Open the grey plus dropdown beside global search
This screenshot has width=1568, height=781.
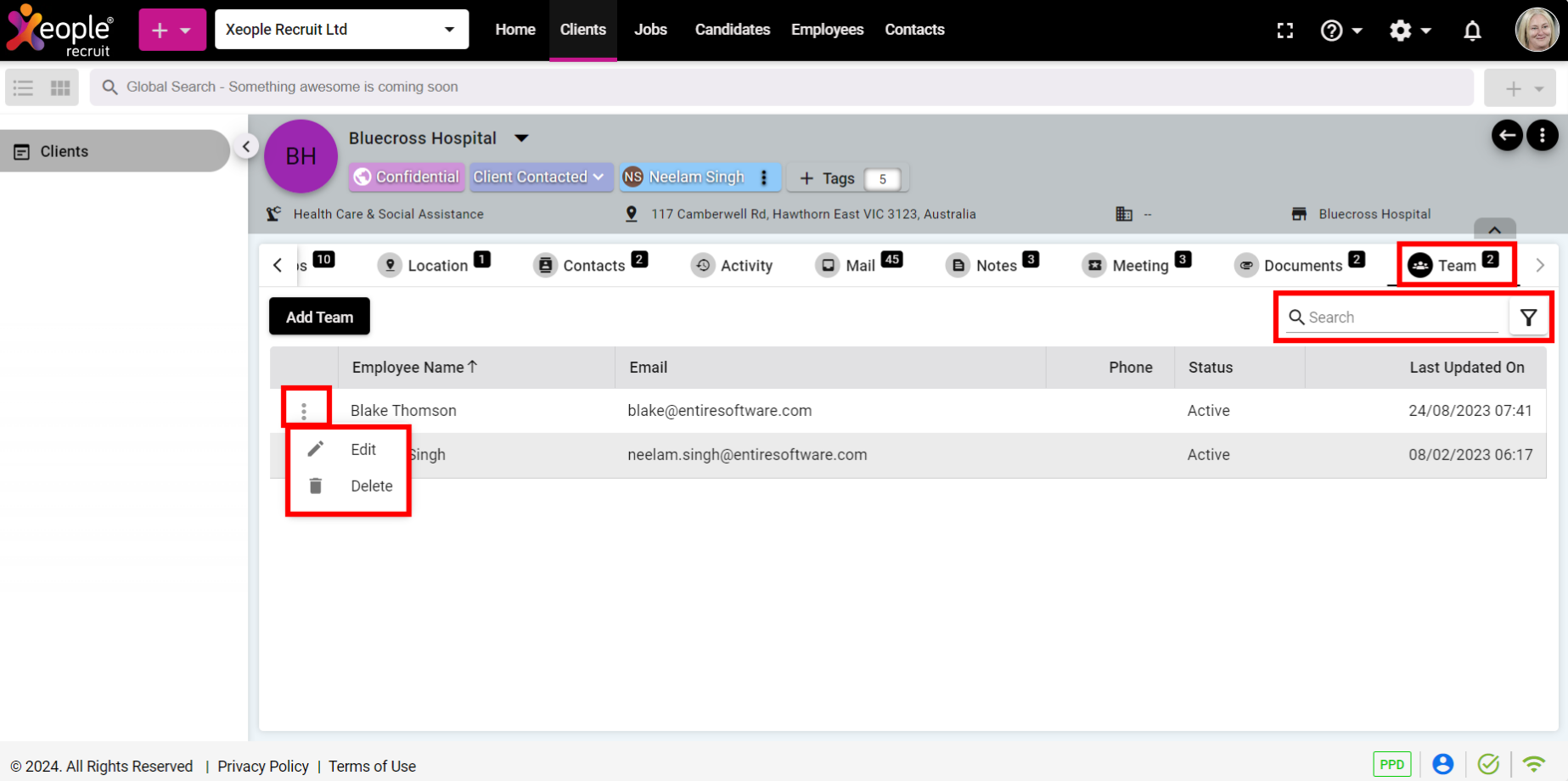[1520, 88]
